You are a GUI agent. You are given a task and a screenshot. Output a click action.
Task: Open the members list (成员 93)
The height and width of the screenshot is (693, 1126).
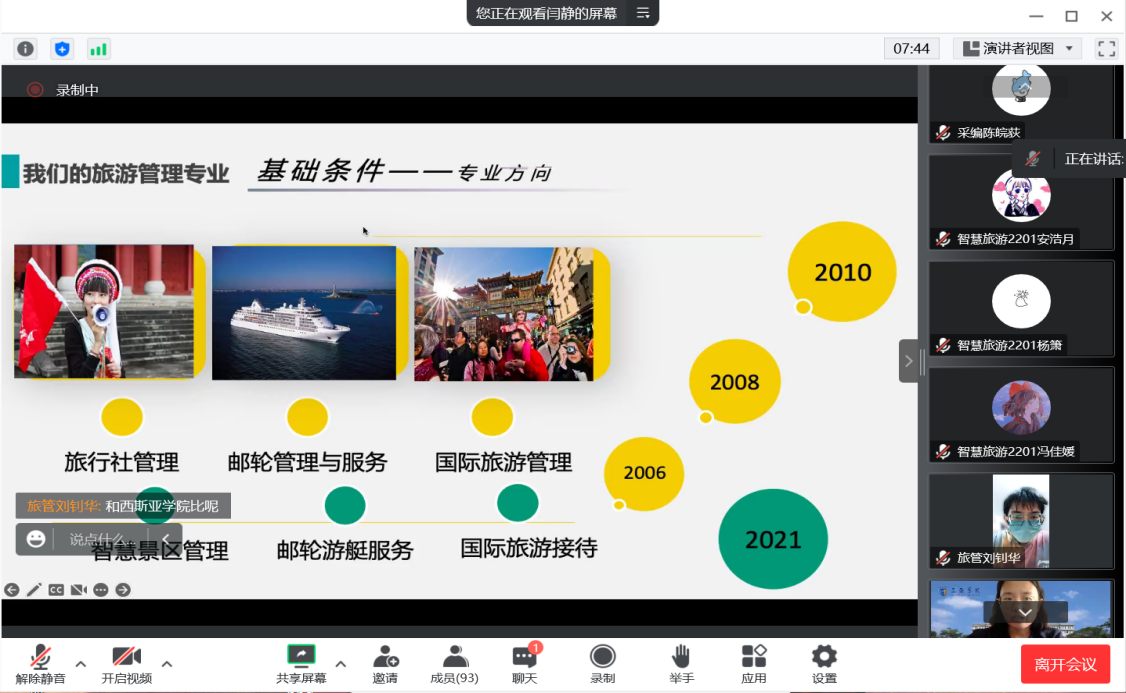click(x=455, y=664)
